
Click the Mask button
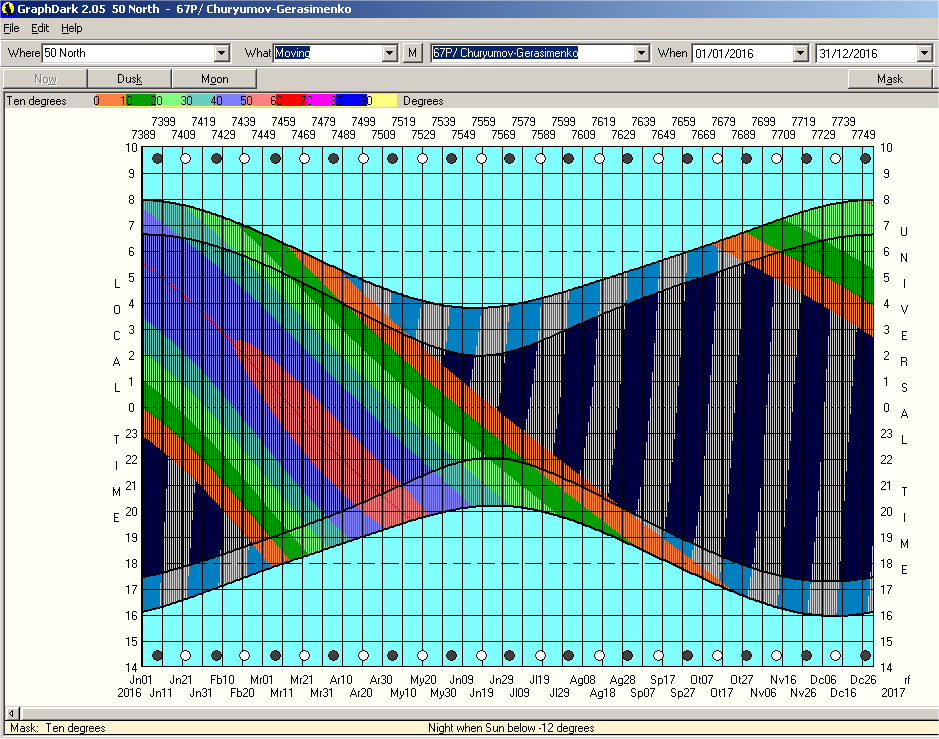[889, 79]
